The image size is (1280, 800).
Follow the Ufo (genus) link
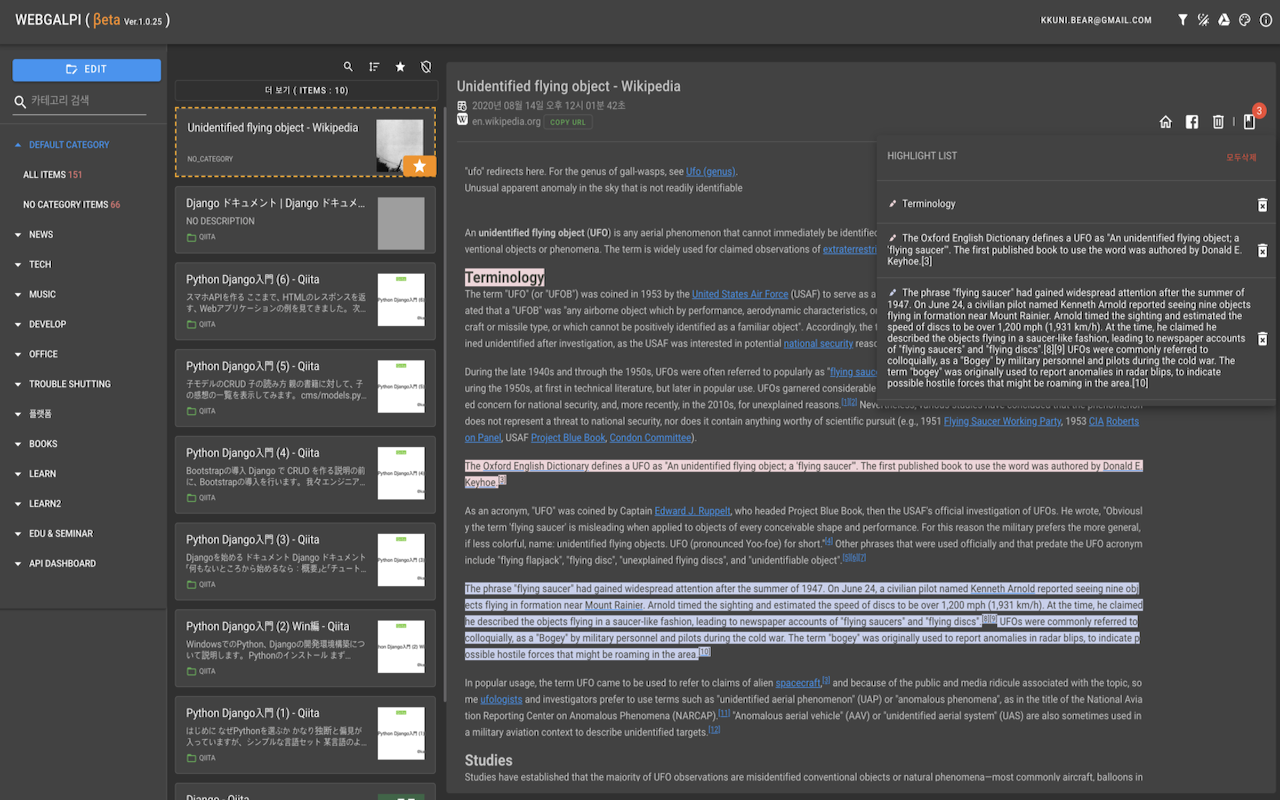(710, 172)
